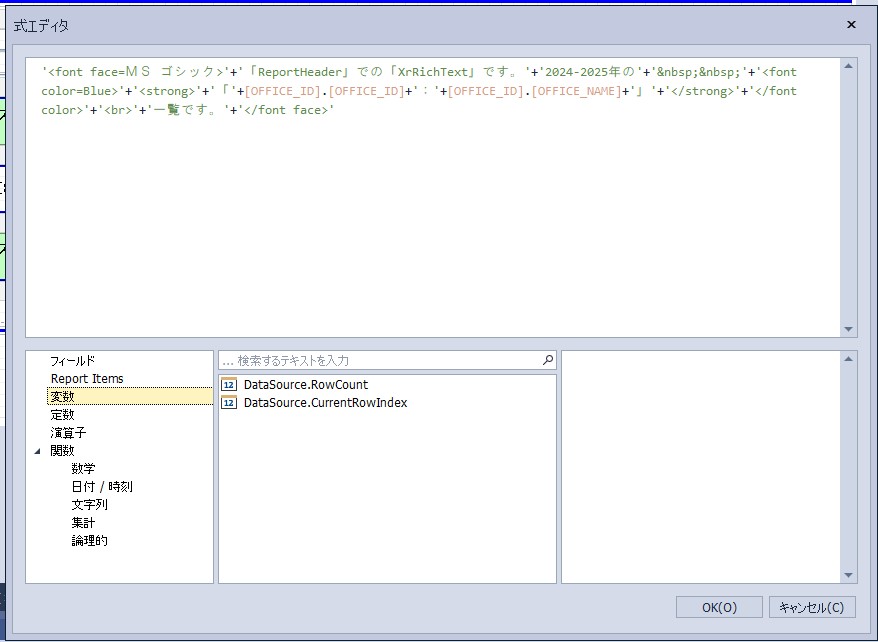Select the 変数 category

(x=62, y=397)
